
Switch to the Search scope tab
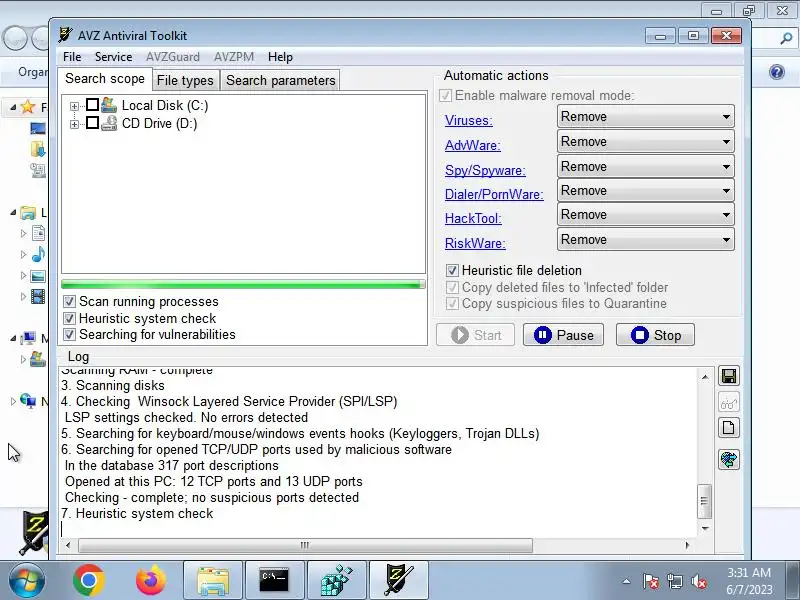(105, 79)
